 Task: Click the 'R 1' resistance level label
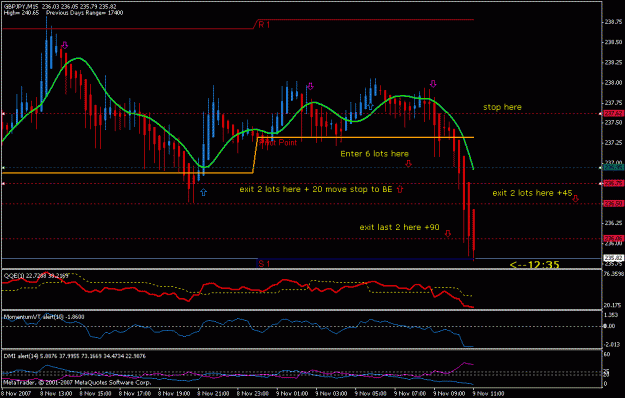(x=264, y=25)
